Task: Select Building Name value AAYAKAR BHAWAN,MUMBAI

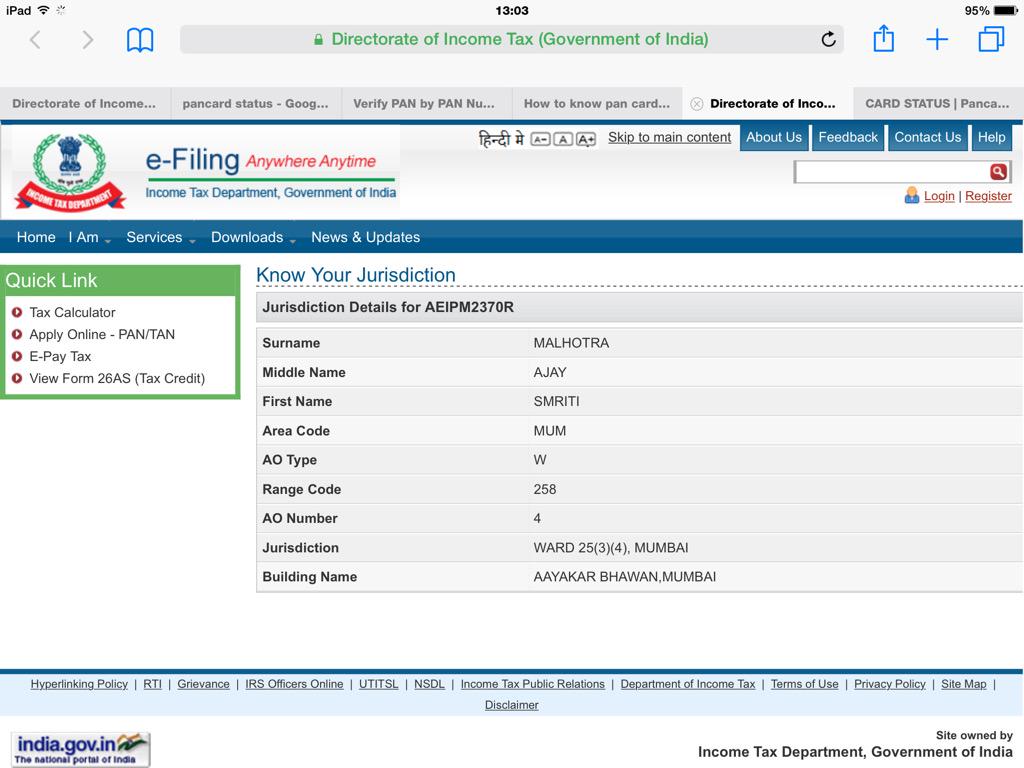Action: [x=624, y=577]
